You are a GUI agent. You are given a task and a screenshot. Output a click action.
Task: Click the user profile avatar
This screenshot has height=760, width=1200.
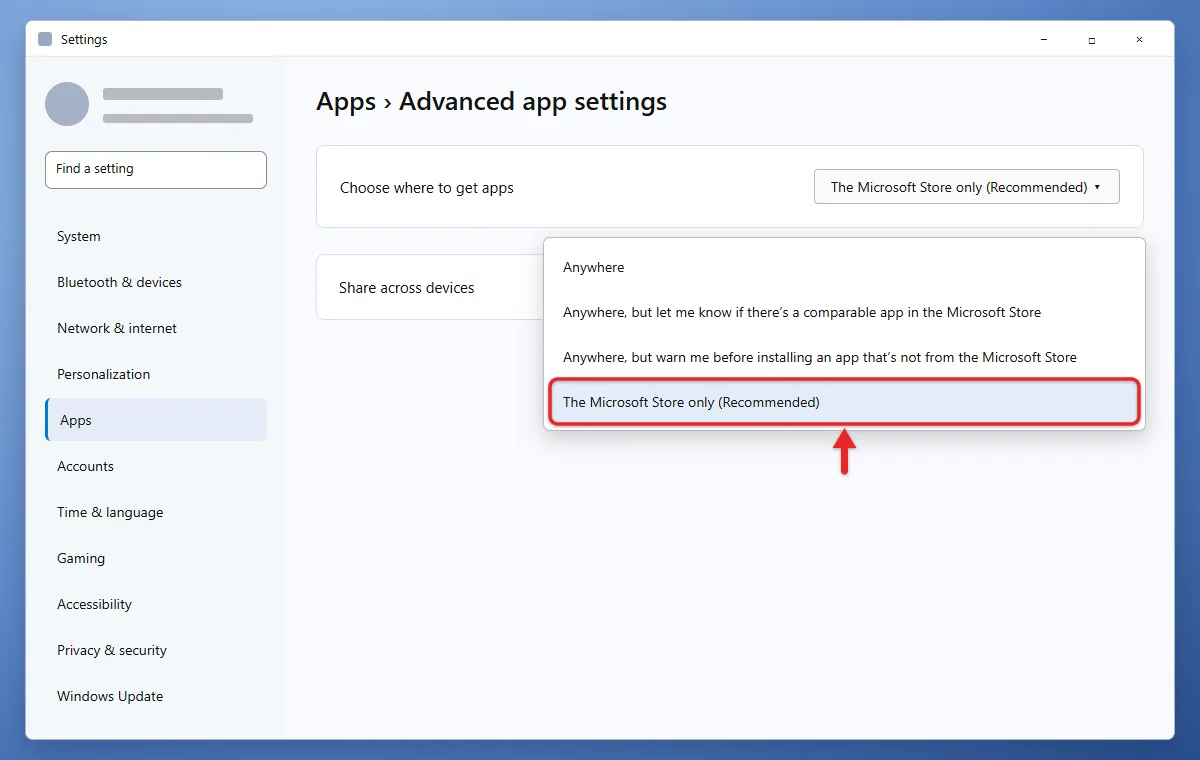67,104
